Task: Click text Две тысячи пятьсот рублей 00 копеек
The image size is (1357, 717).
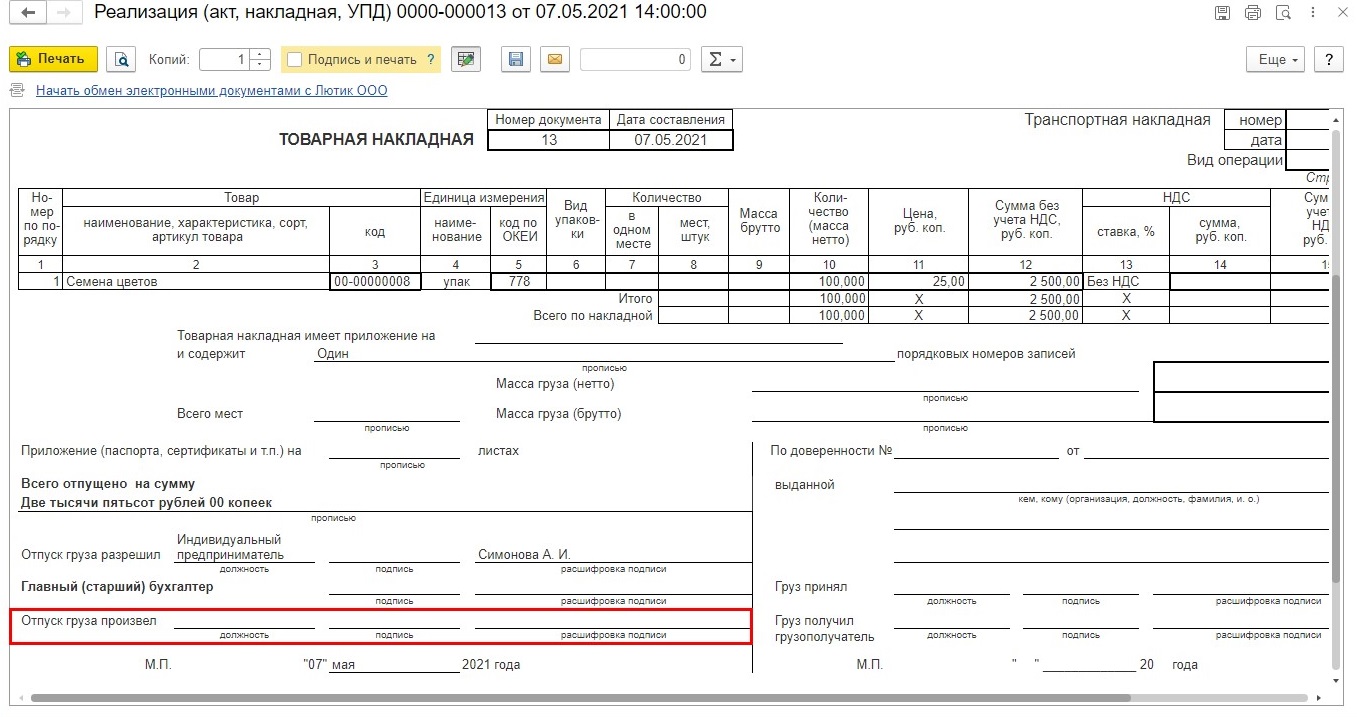Action: coord(146,503)
